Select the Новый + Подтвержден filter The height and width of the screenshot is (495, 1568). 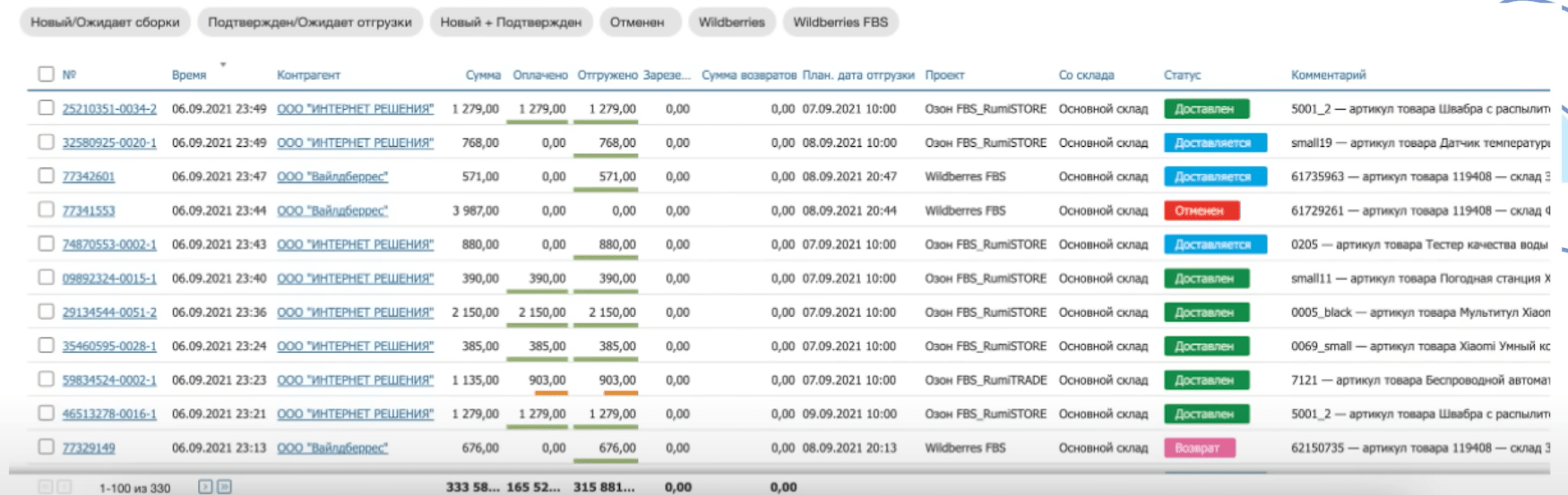tap(511, 22)
